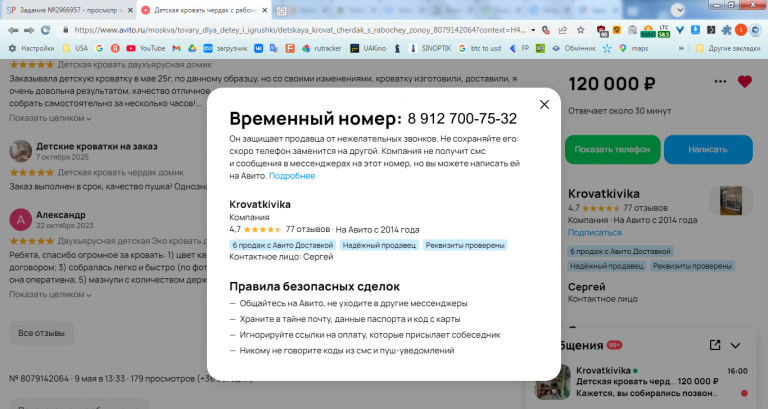Image resolution: width=768 pixels, height=409 pixels.
Task: Open messages in a separate window
Action: pyautogui.click(x=715, y=345)
